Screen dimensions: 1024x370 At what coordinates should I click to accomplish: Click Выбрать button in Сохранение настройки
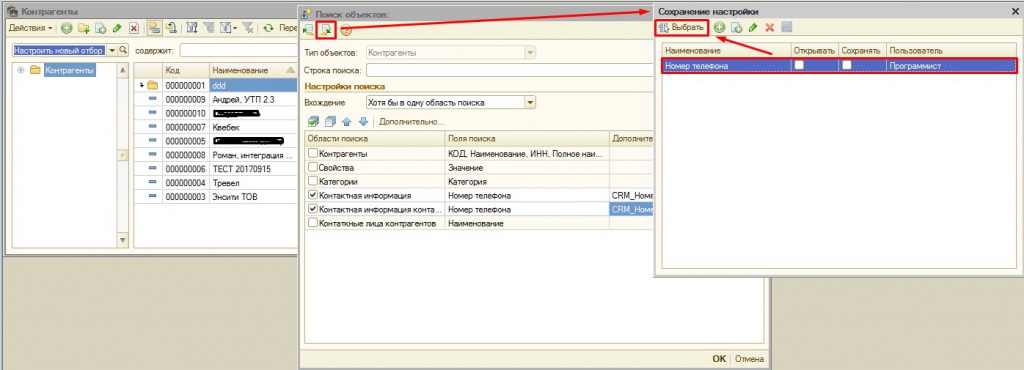tap(682, 27)
